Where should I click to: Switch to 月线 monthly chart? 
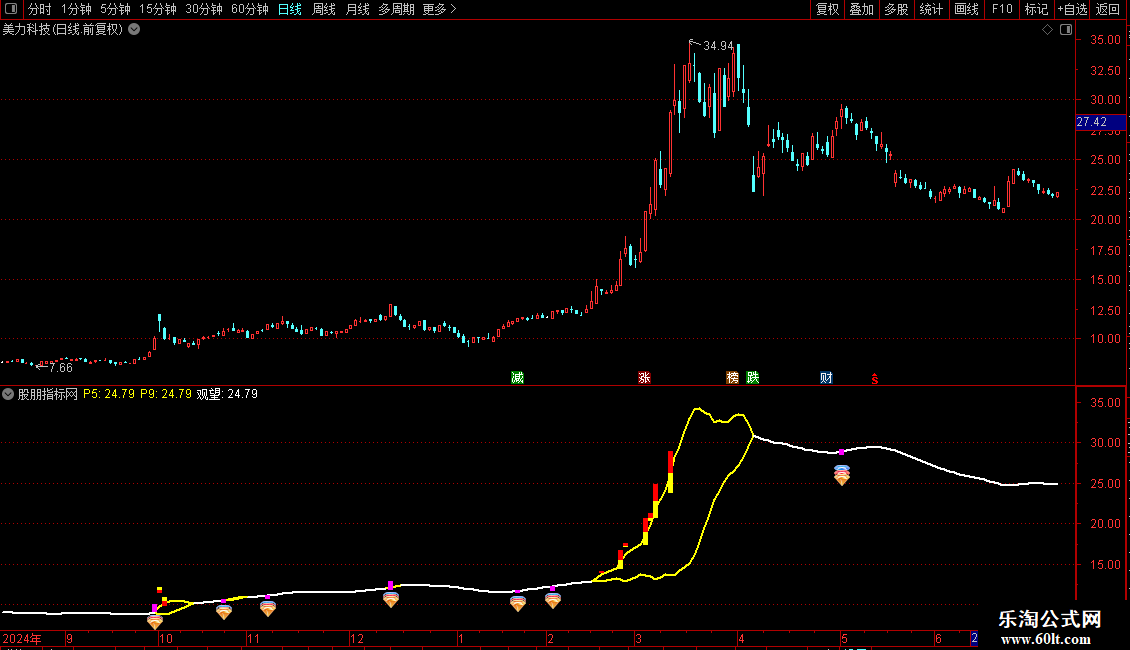coord(357,9)
